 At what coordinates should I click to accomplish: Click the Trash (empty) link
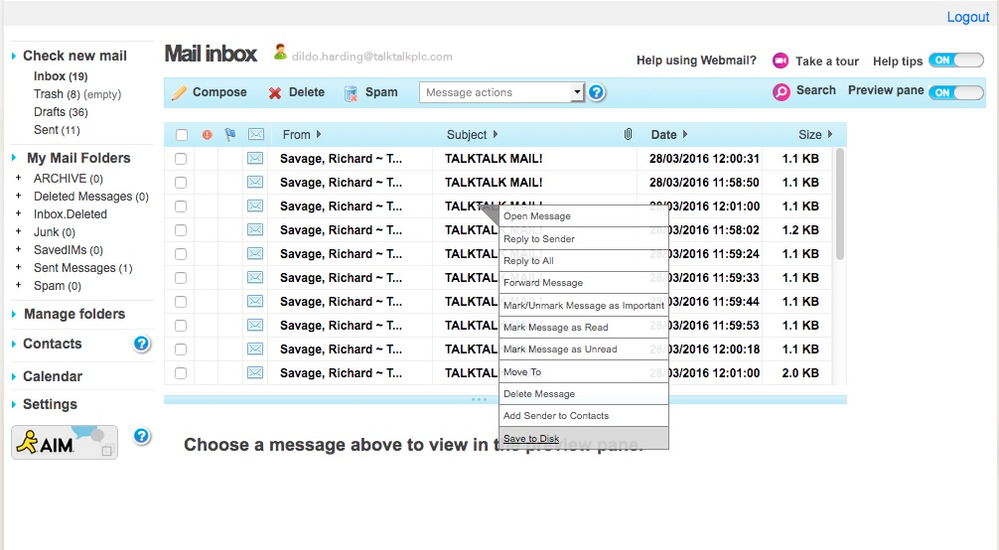tap(102, 94)
